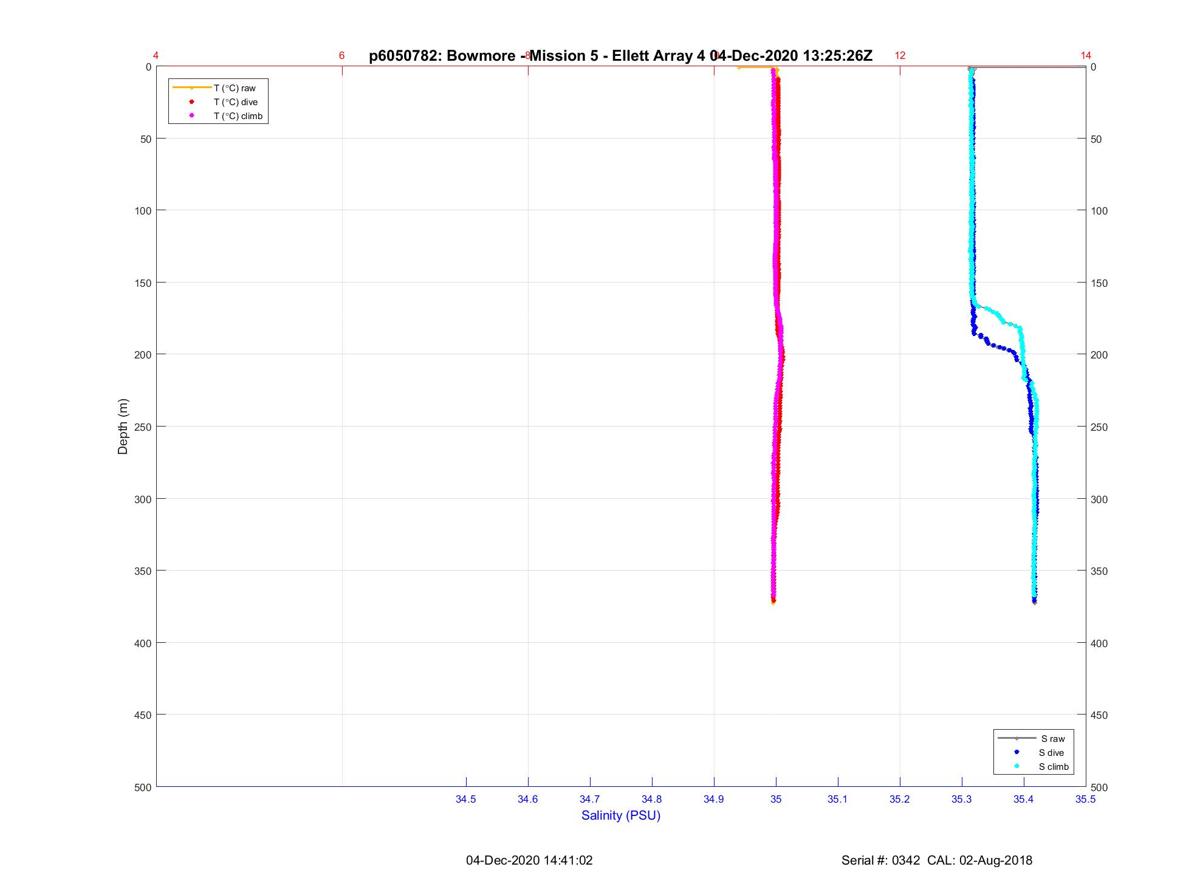Click the red 14 temperature tick label
This screenshot has height=885, width=1200.
(1086, 56)
